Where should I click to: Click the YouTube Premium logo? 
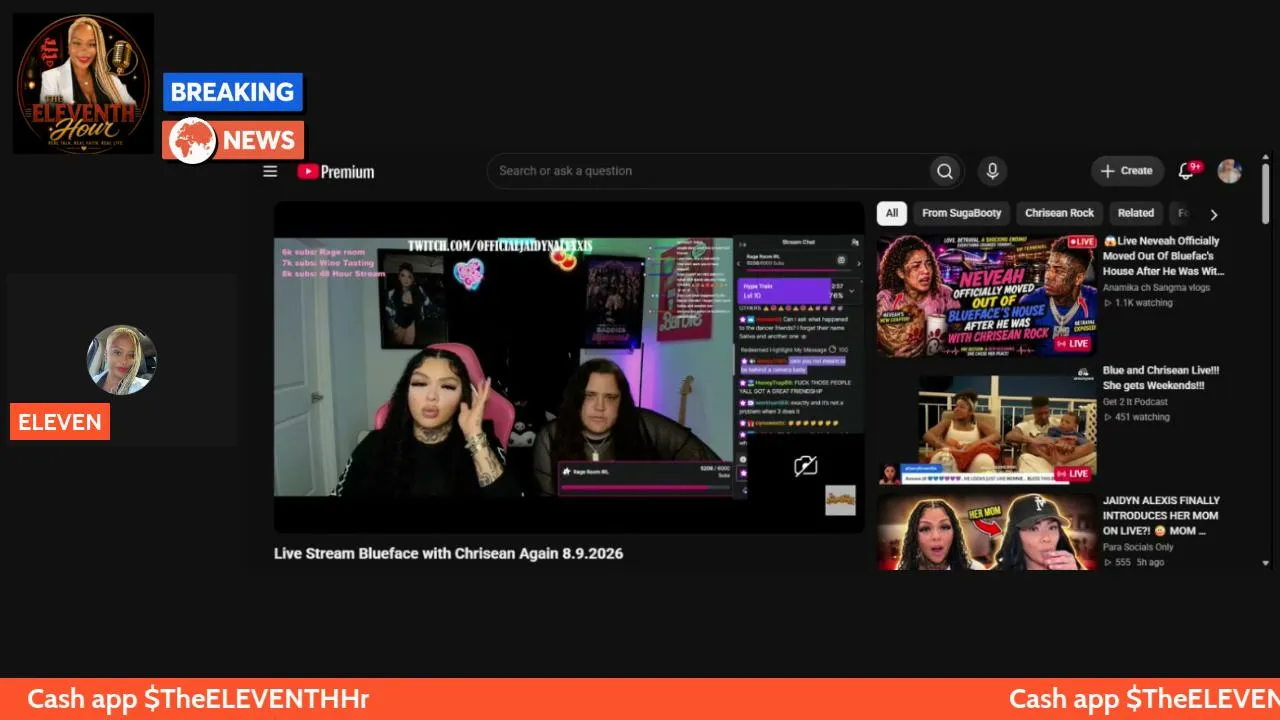click(x=336, y=171)
